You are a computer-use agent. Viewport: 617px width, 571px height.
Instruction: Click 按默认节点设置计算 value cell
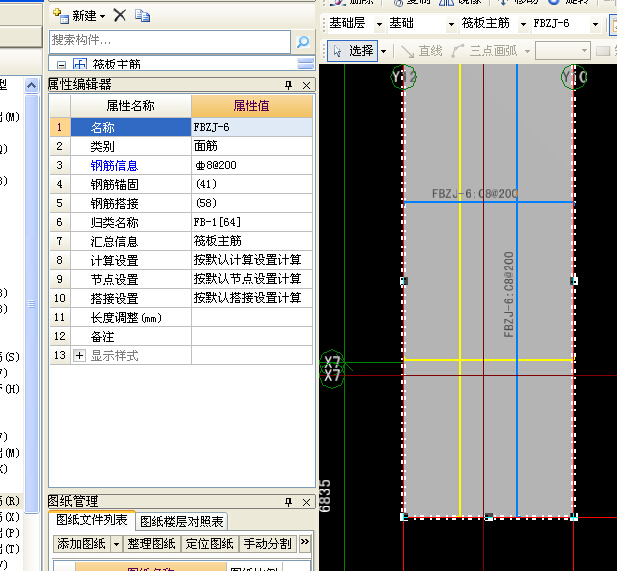[x=252, y=279]
